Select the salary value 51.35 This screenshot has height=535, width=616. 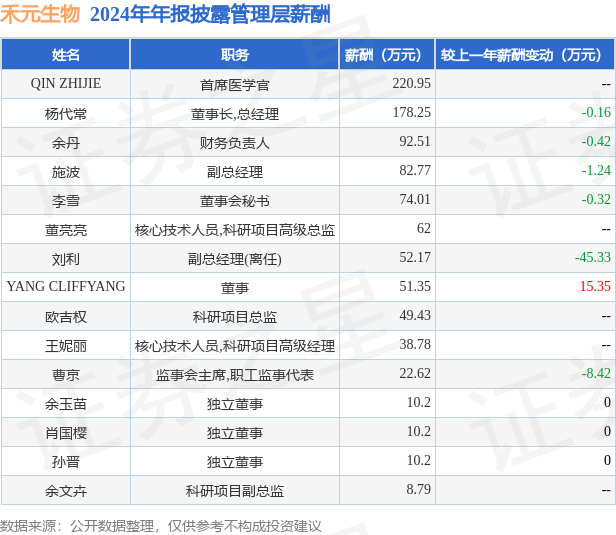[415, 287]
